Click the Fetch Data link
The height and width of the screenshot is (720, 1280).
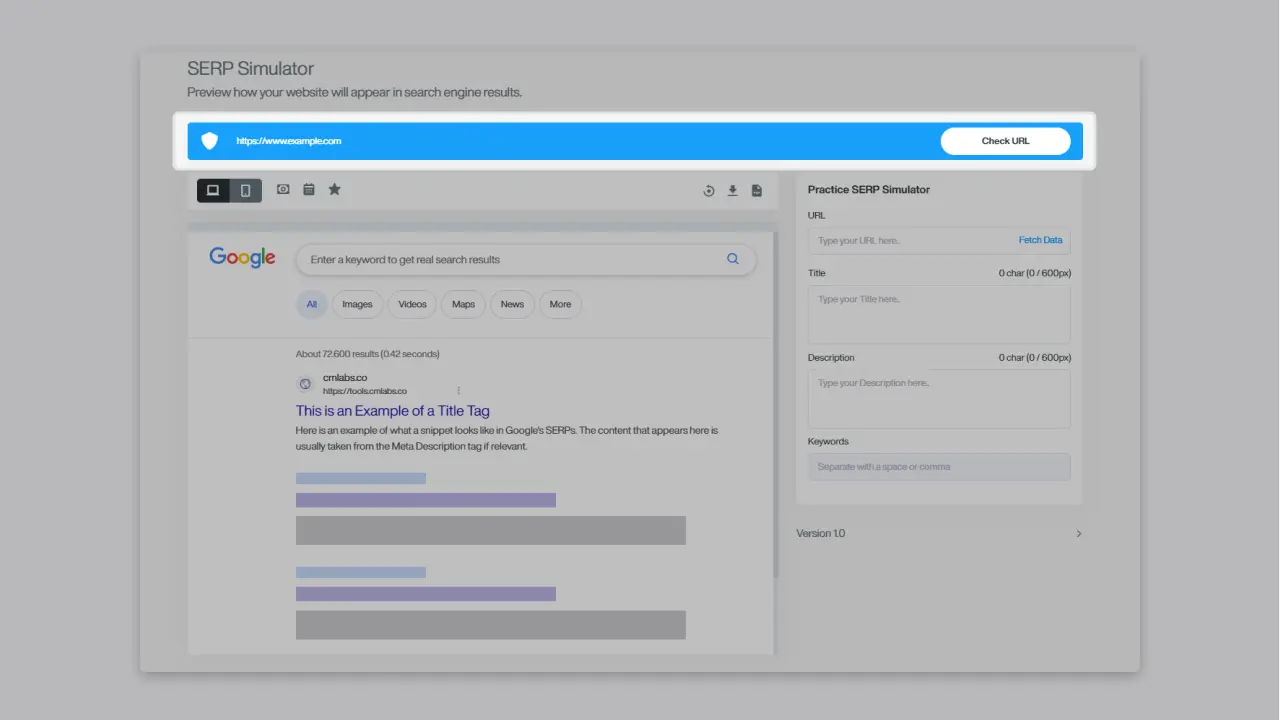[1040, 240]
